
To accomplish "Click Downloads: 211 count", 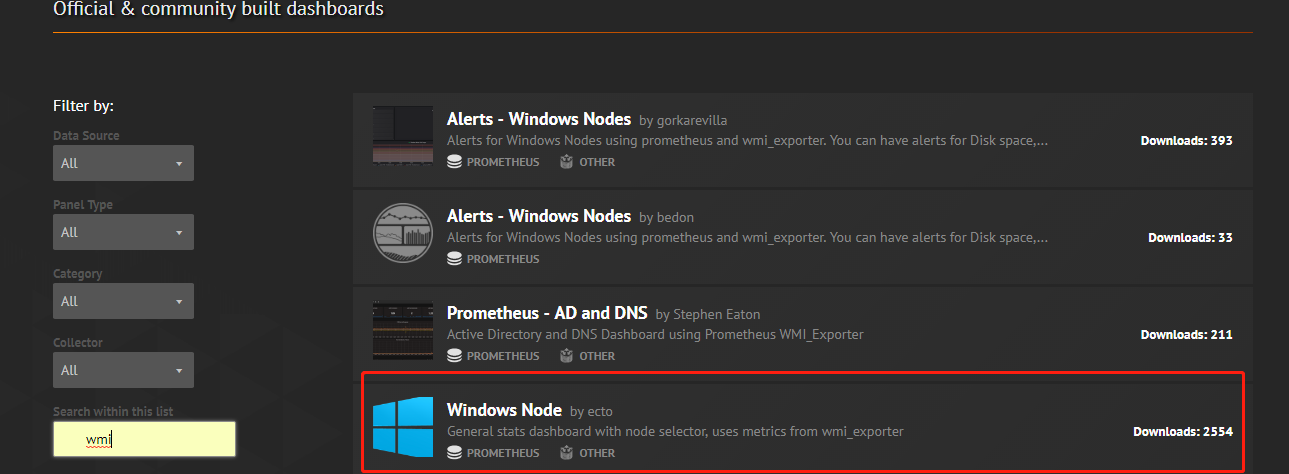I will pyautogui.click(x=1186, y=335).
